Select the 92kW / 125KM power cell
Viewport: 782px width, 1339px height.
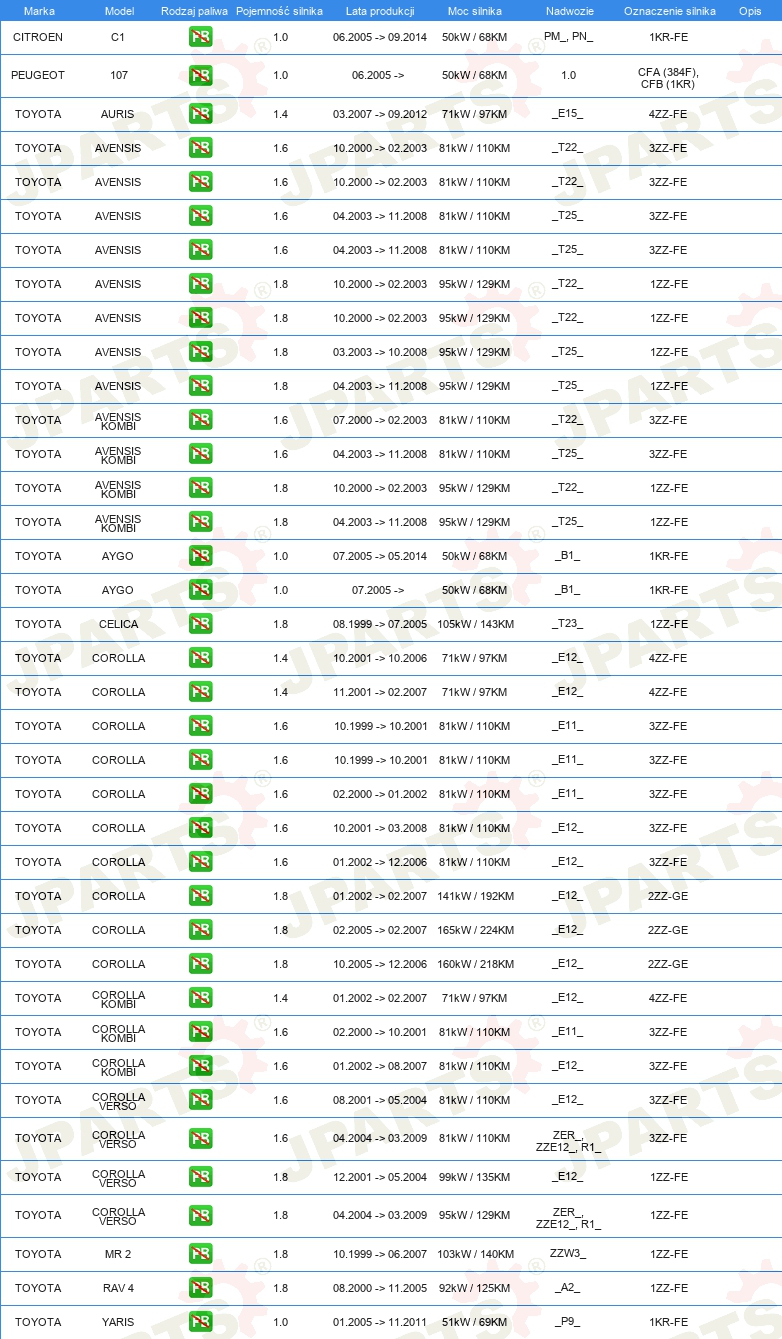(475, 1288)
